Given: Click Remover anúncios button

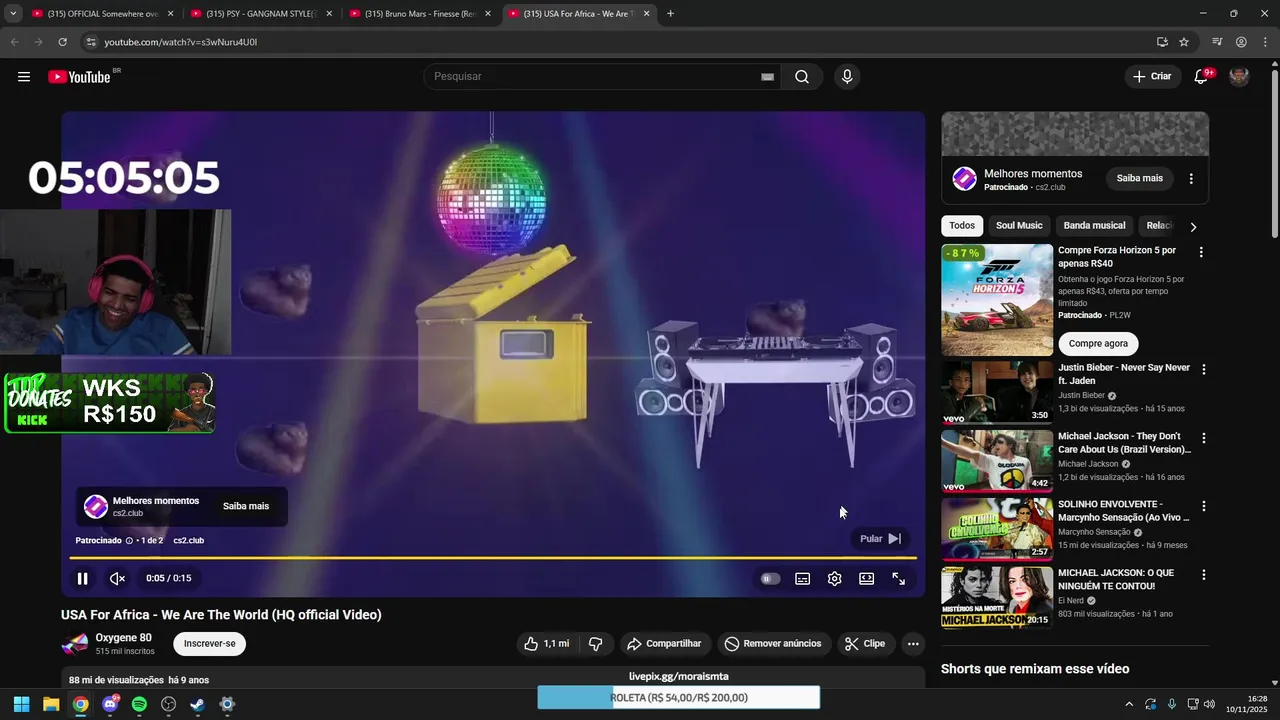Looking at the screenshot, I should point(773,644).
